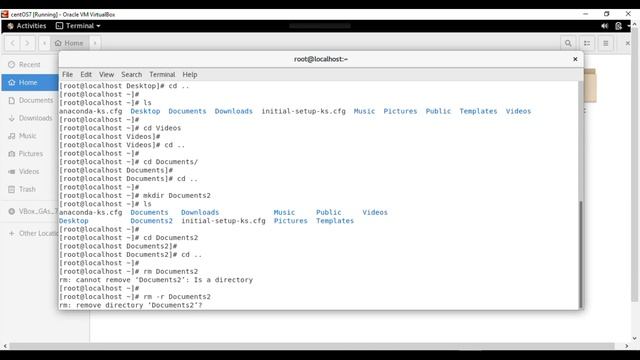Click the rm -r Documents2 command line
Image resolution: width=640 pixels, height=360 pixels.
click(135, 297)
